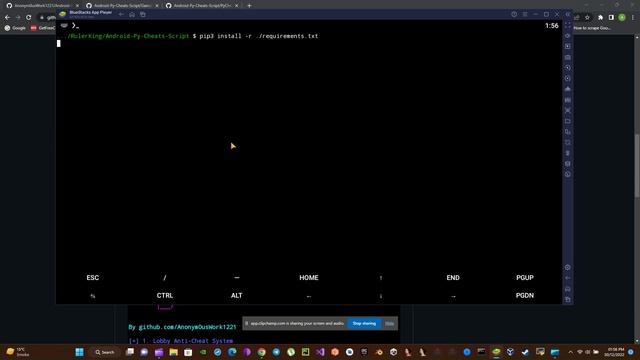Open BlueStacks hamburger menu
The height and width of the screenshot is (360, 640).
click(525, 14)
